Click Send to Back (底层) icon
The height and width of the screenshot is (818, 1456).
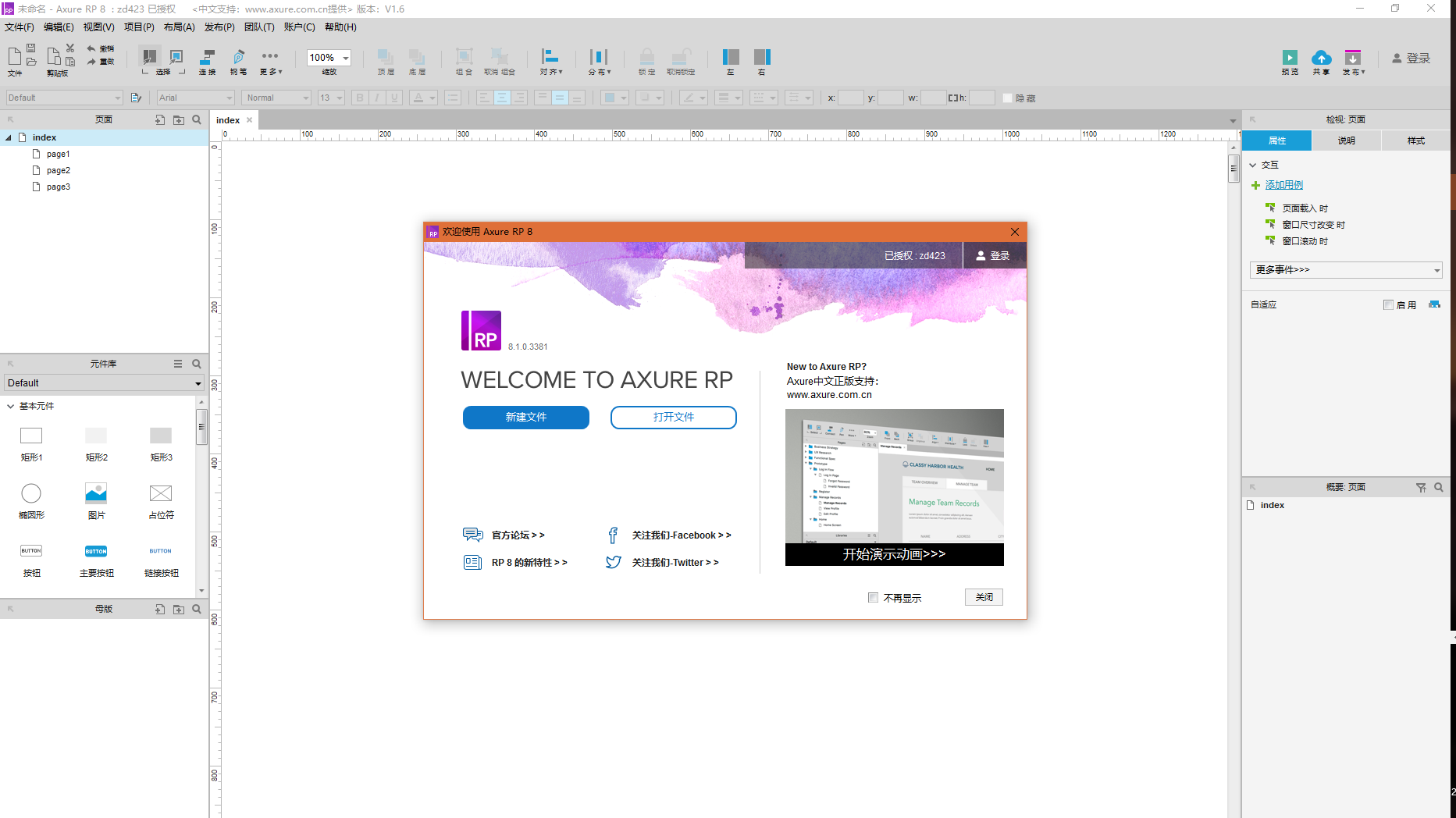coord(417,57)
